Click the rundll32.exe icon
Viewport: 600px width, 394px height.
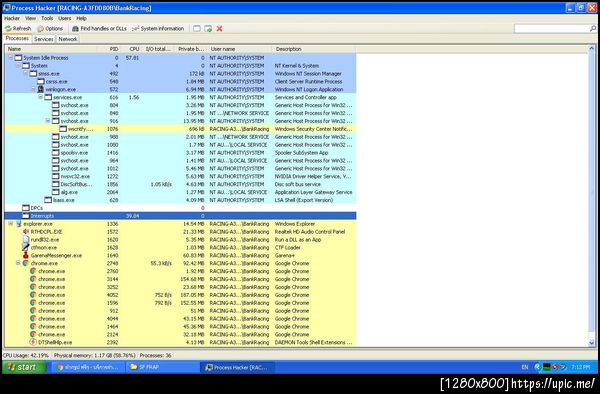pyautogui.click(x=26, y=239)
